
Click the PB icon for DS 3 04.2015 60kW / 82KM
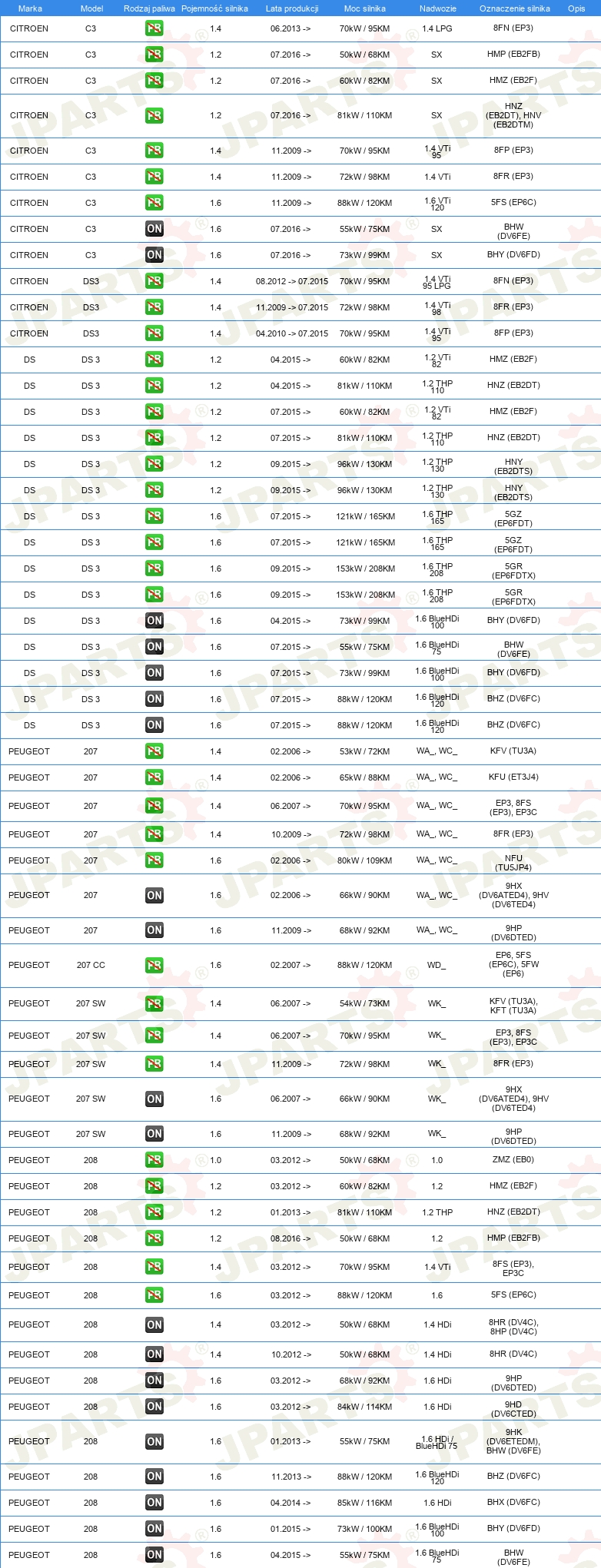pyautogui.click(x=154, y=360)
